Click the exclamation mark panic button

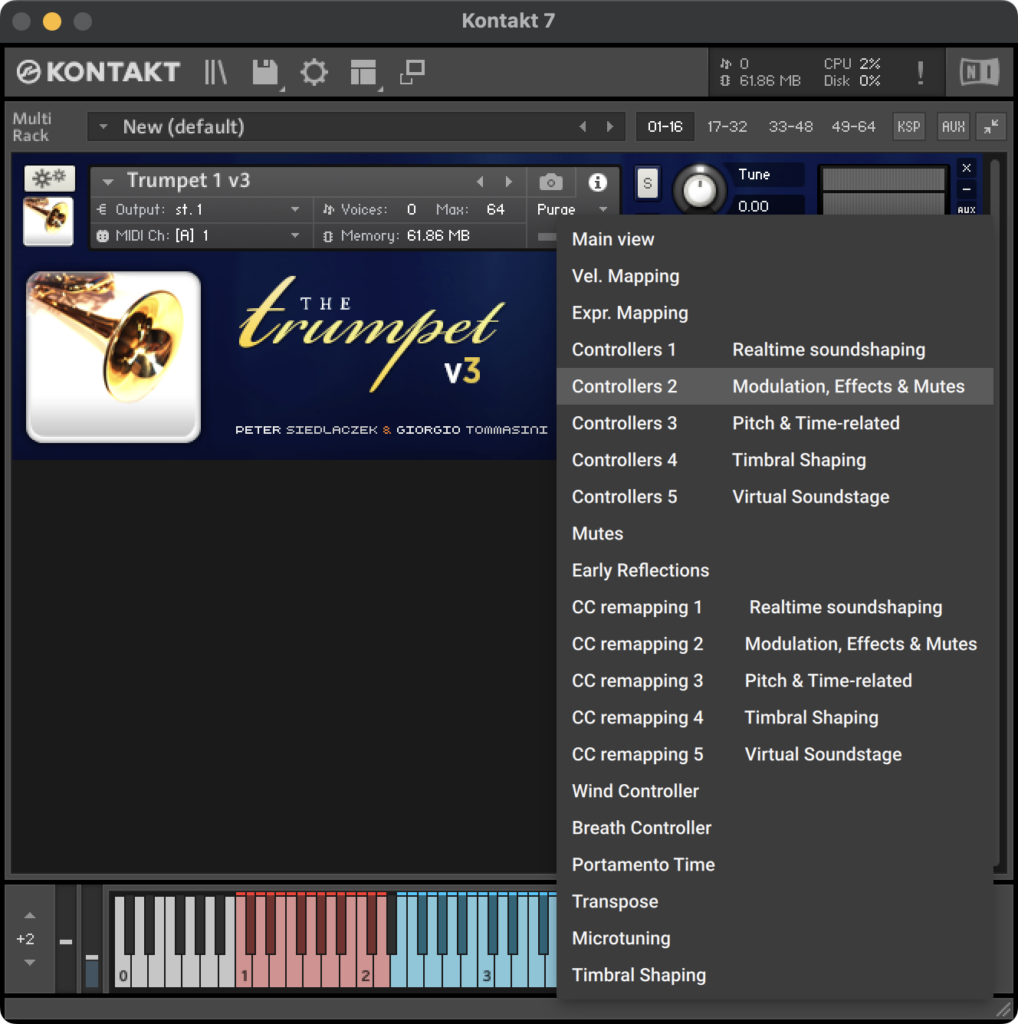(x=920, y=72)
